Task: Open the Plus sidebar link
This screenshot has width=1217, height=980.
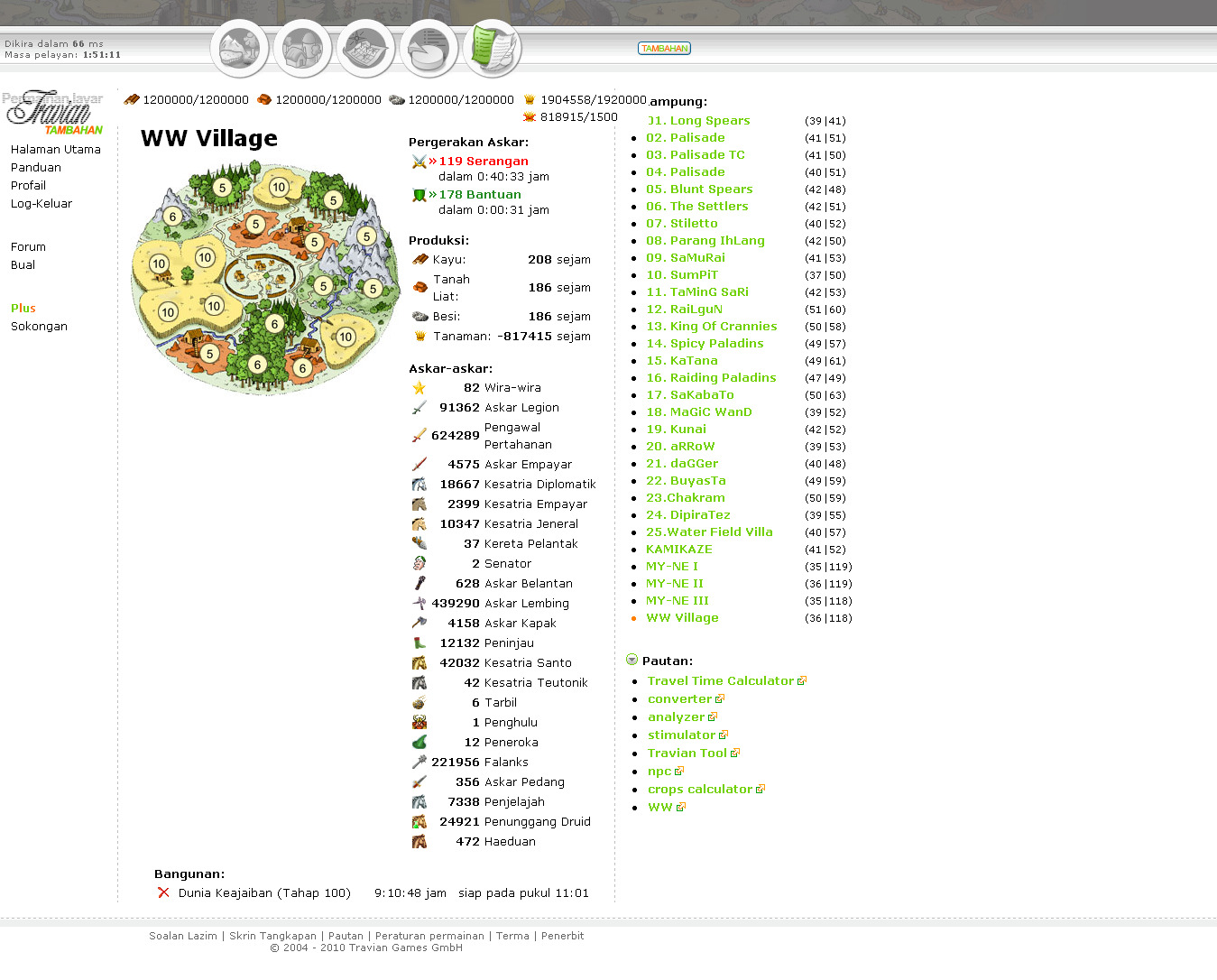Action: pyautogui.click(x=23, y=309)
